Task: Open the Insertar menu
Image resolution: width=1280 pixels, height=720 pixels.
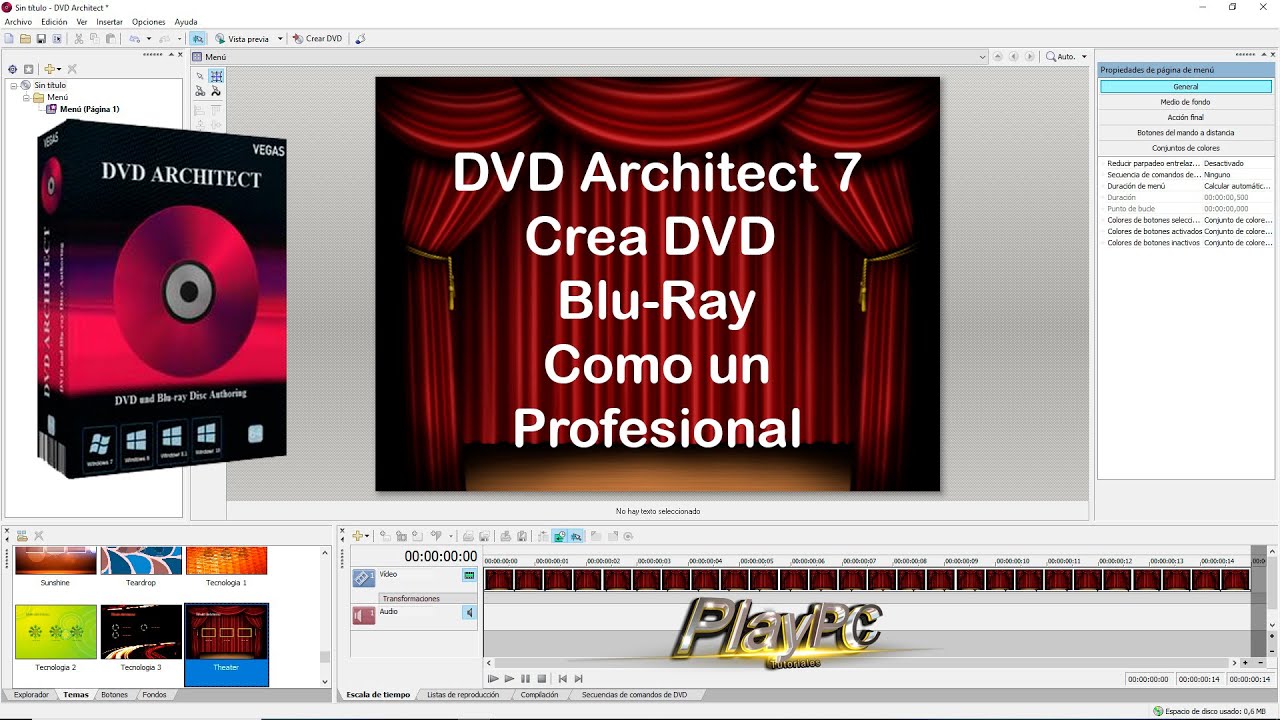Action: point(109,21)
